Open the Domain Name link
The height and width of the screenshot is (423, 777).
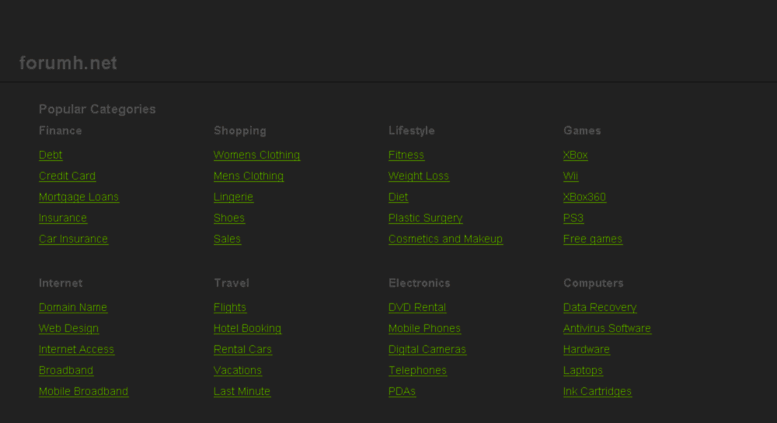pos(73,307)
